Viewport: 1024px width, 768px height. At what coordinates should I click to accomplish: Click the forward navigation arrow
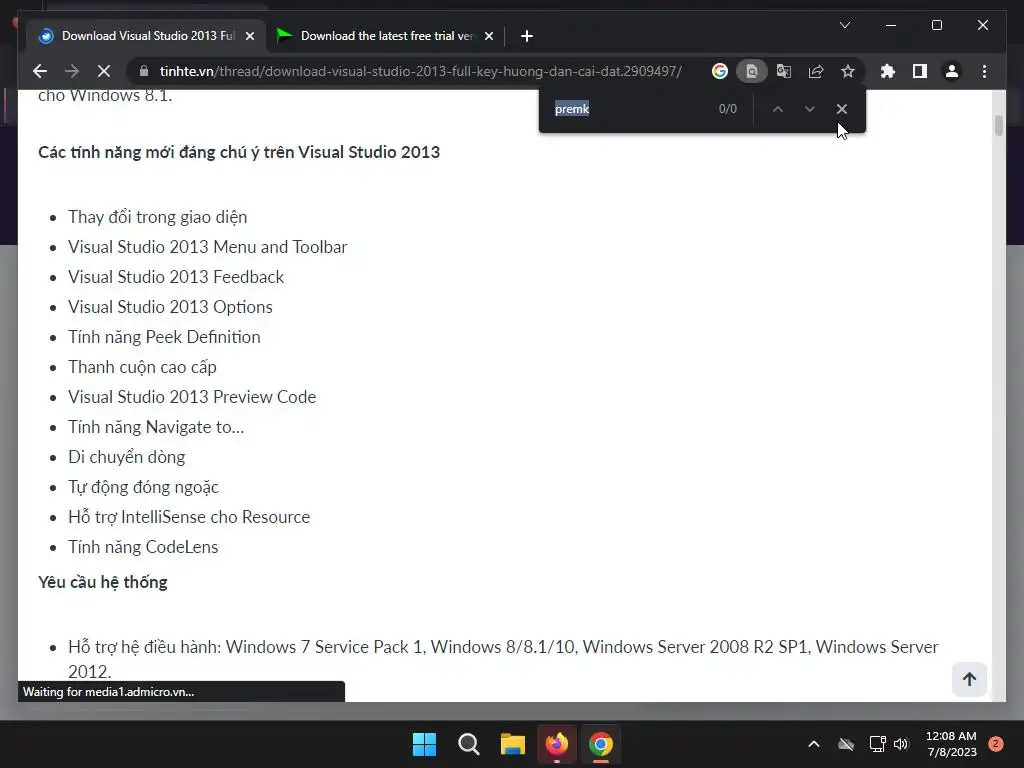(72, 71)
